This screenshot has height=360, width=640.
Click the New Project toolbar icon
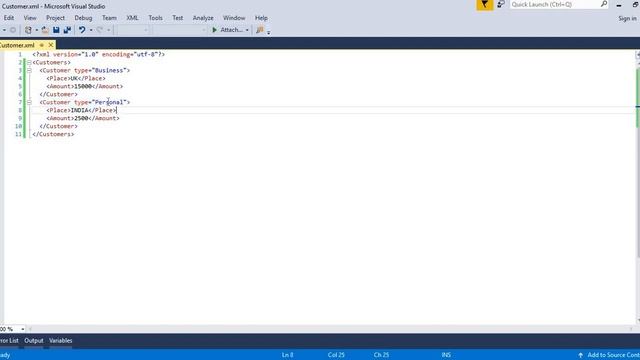pyautogui.click(x=28, y=30)
